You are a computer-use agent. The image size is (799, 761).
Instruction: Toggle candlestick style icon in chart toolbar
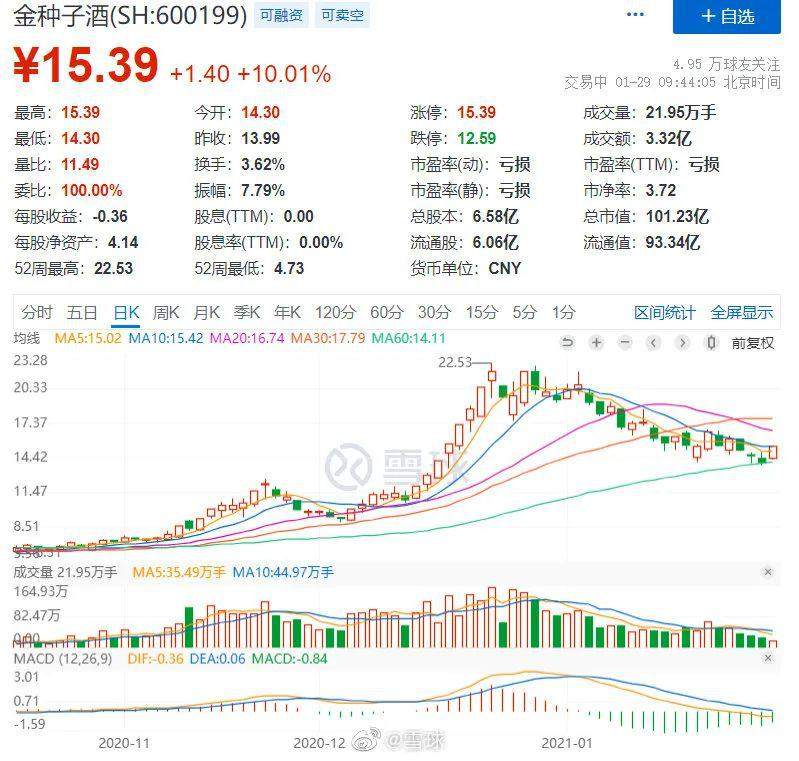(x=711, y=343)
